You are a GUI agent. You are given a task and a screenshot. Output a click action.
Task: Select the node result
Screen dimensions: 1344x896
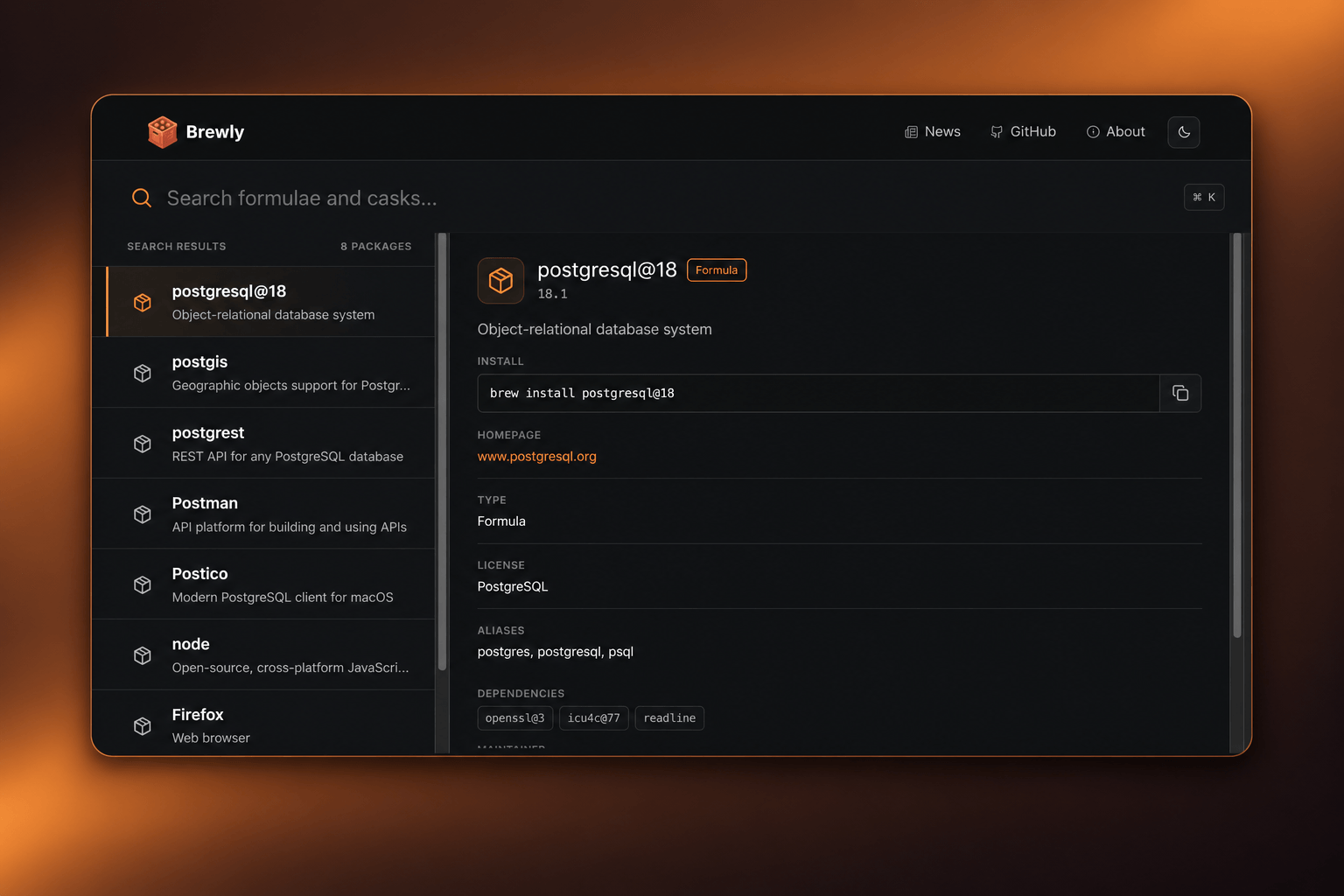[263, 655]
